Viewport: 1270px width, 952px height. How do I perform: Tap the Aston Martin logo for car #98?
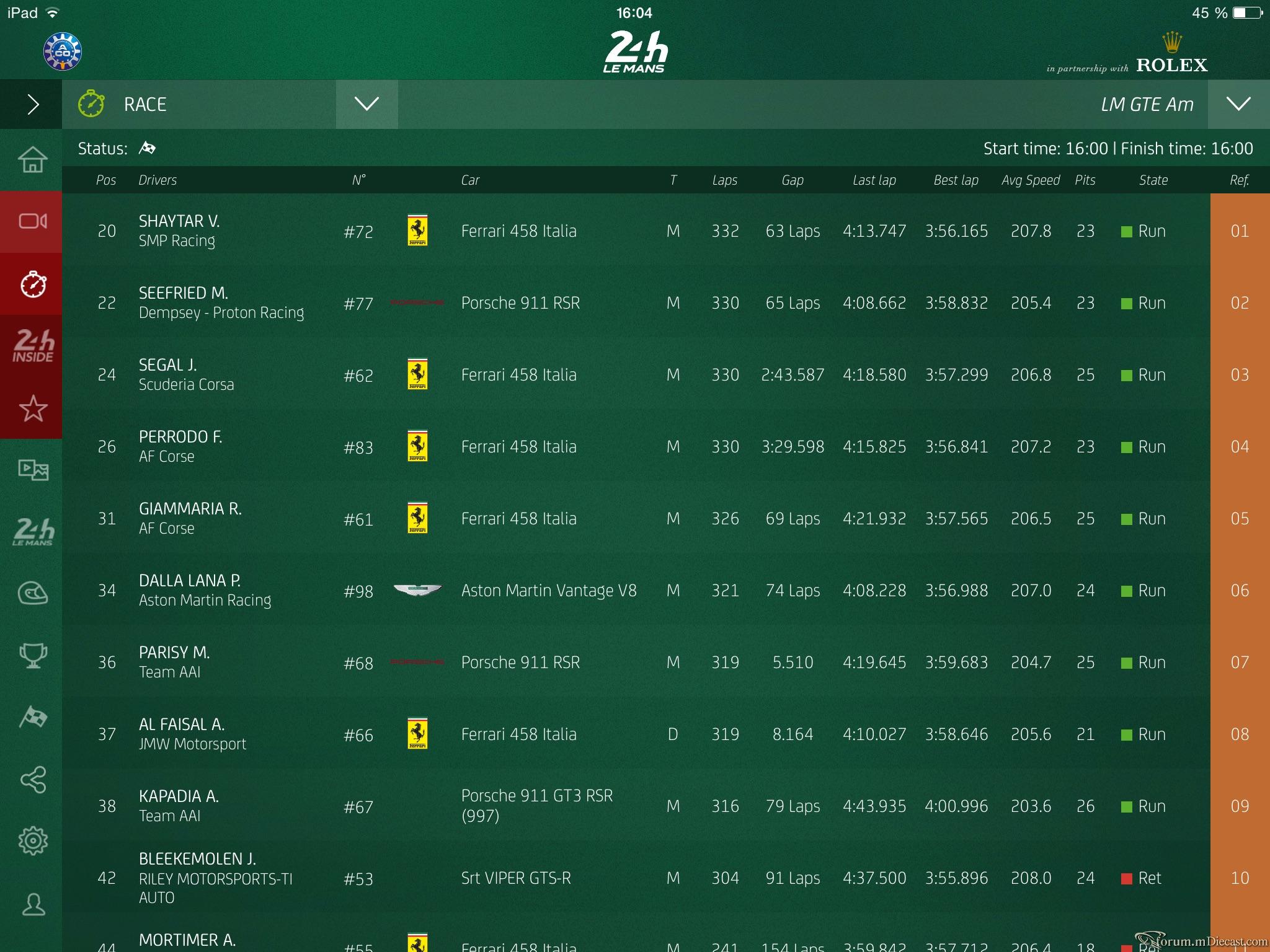(x=417, y=590)
